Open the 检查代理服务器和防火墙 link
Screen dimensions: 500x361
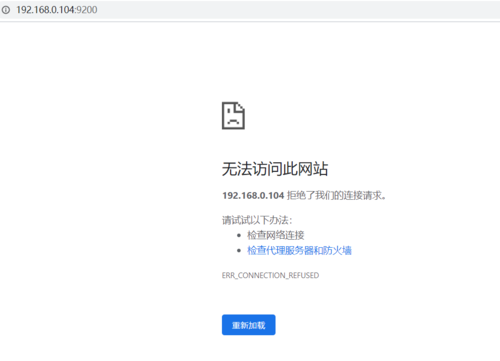[299, 250]
